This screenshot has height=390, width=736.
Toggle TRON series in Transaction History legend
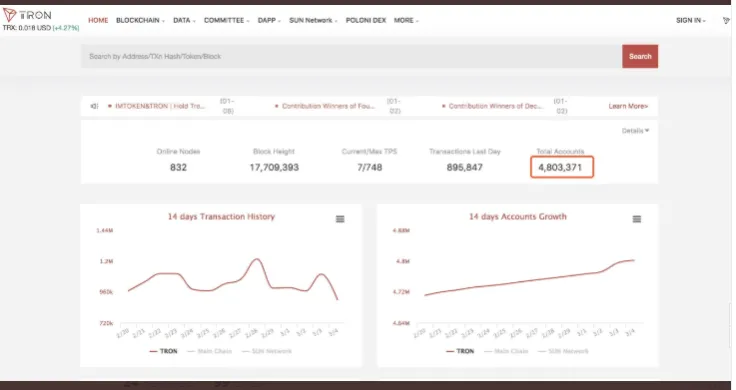click(x=163, y=351)
